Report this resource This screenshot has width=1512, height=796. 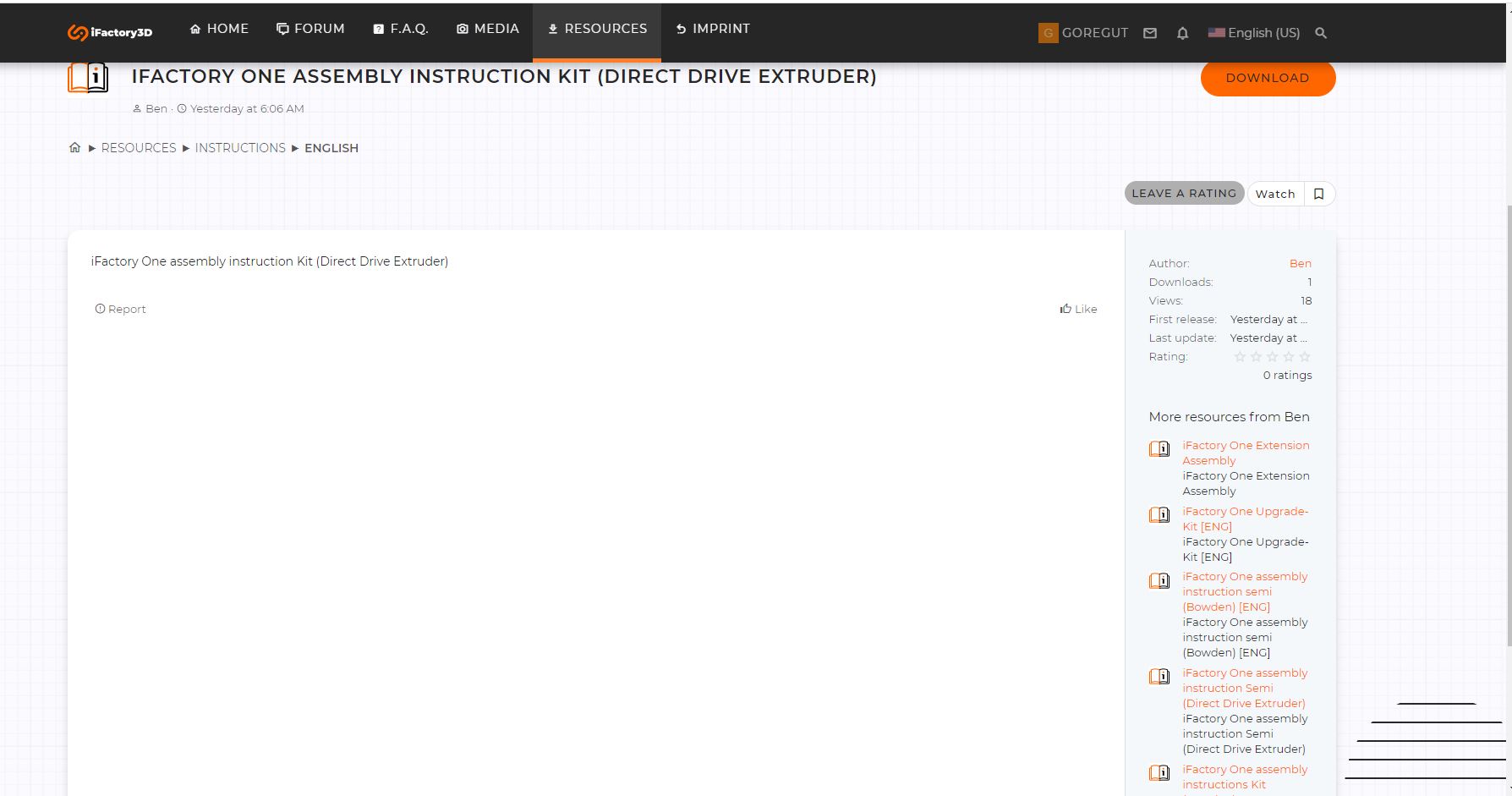coord(120,309)
